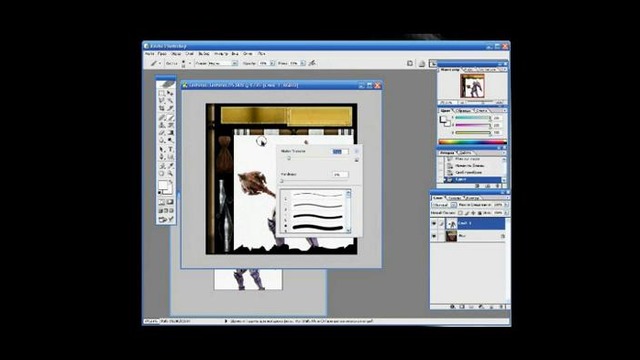Open the Opacity slider arrow in options bar
This screenshot has width=640, height=360.
coord(272,63)
